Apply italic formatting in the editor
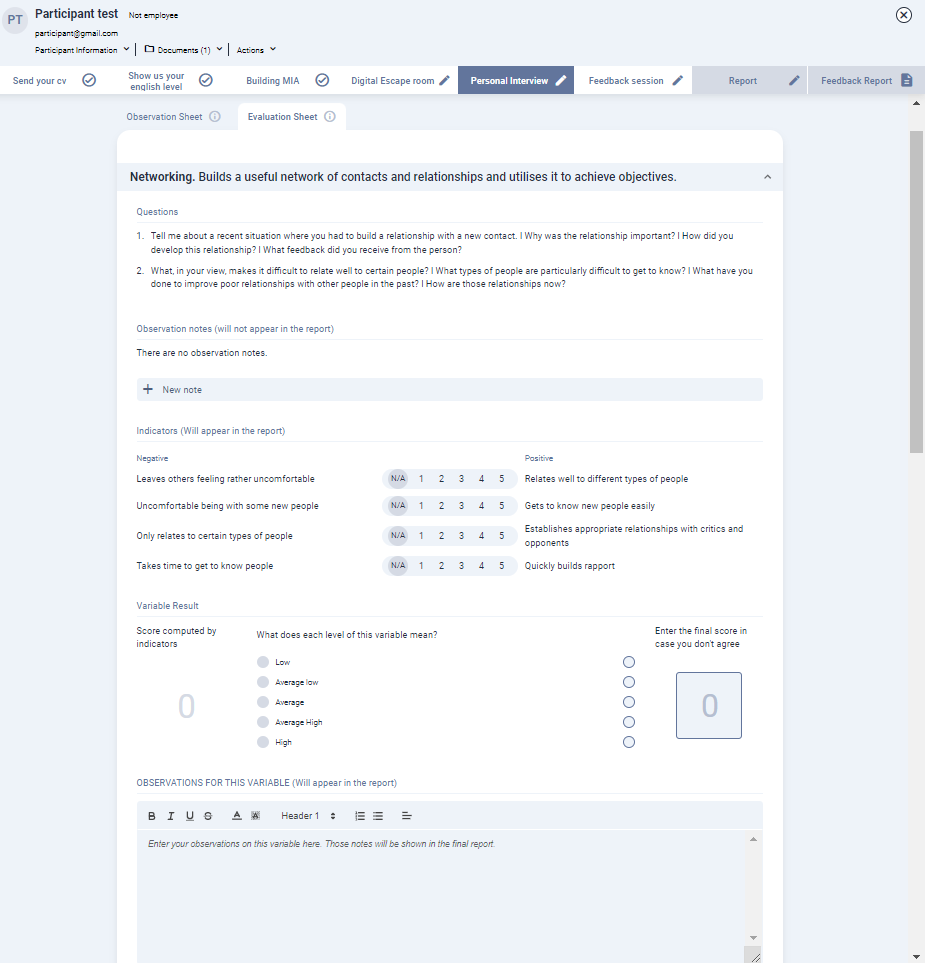Screen dimensions: 925x963 click(x=171, y=816)
